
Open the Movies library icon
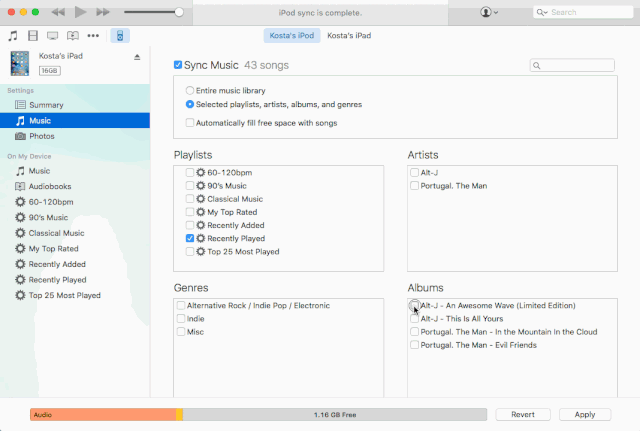(x=33, y=36)
